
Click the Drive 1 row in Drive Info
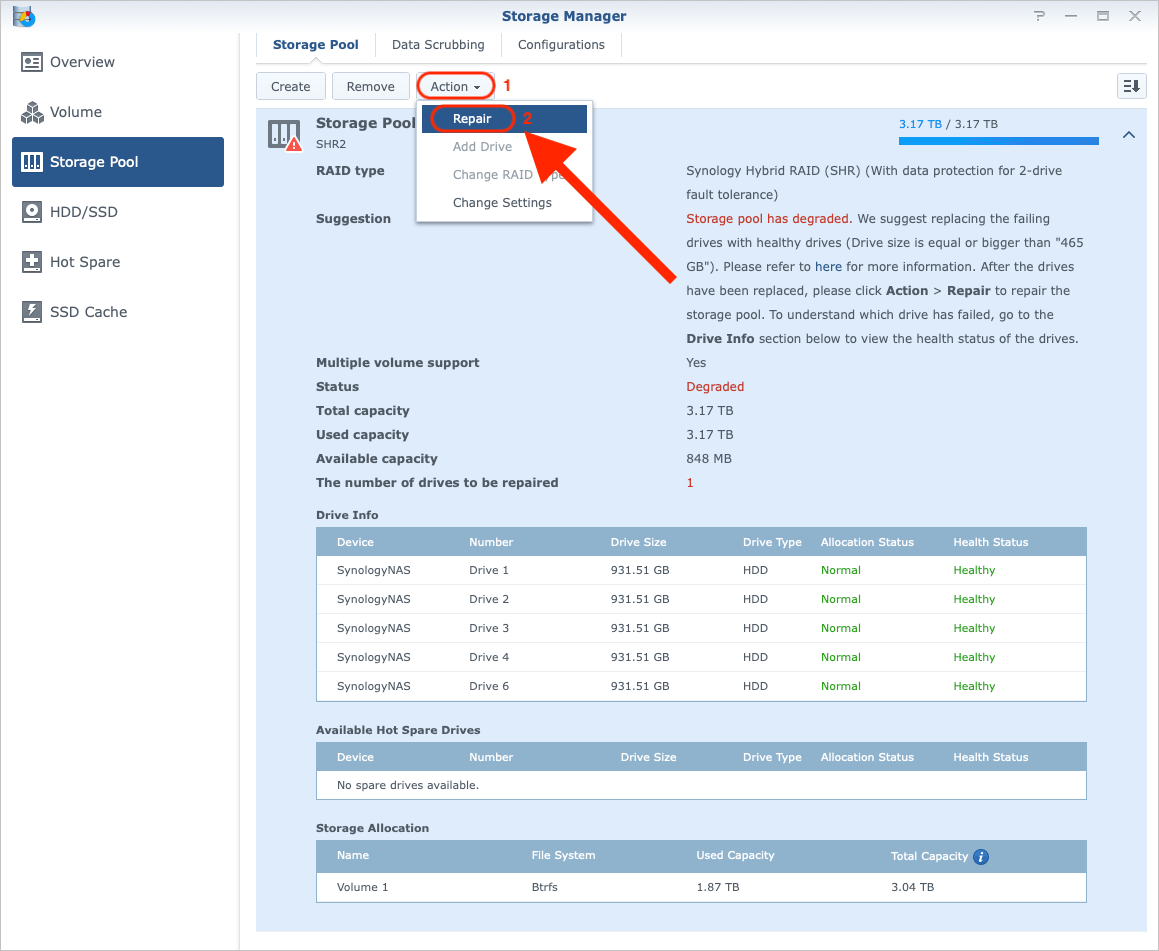coord(701,570)
